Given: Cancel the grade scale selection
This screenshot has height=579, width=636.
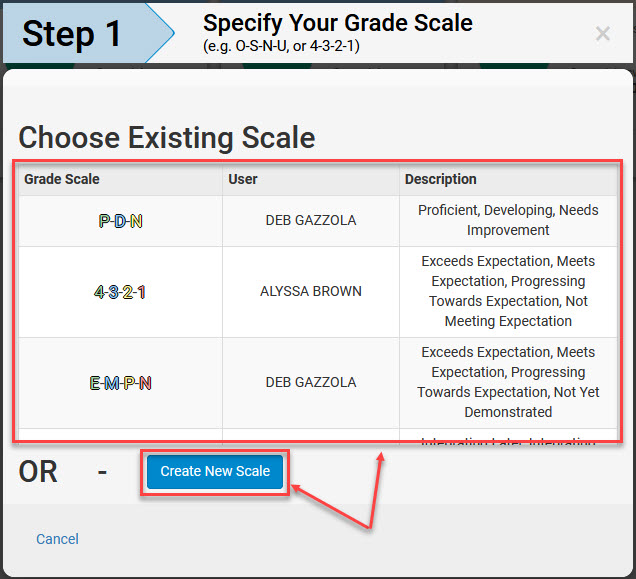Looking at the screenshot, I should coord(58,539).
